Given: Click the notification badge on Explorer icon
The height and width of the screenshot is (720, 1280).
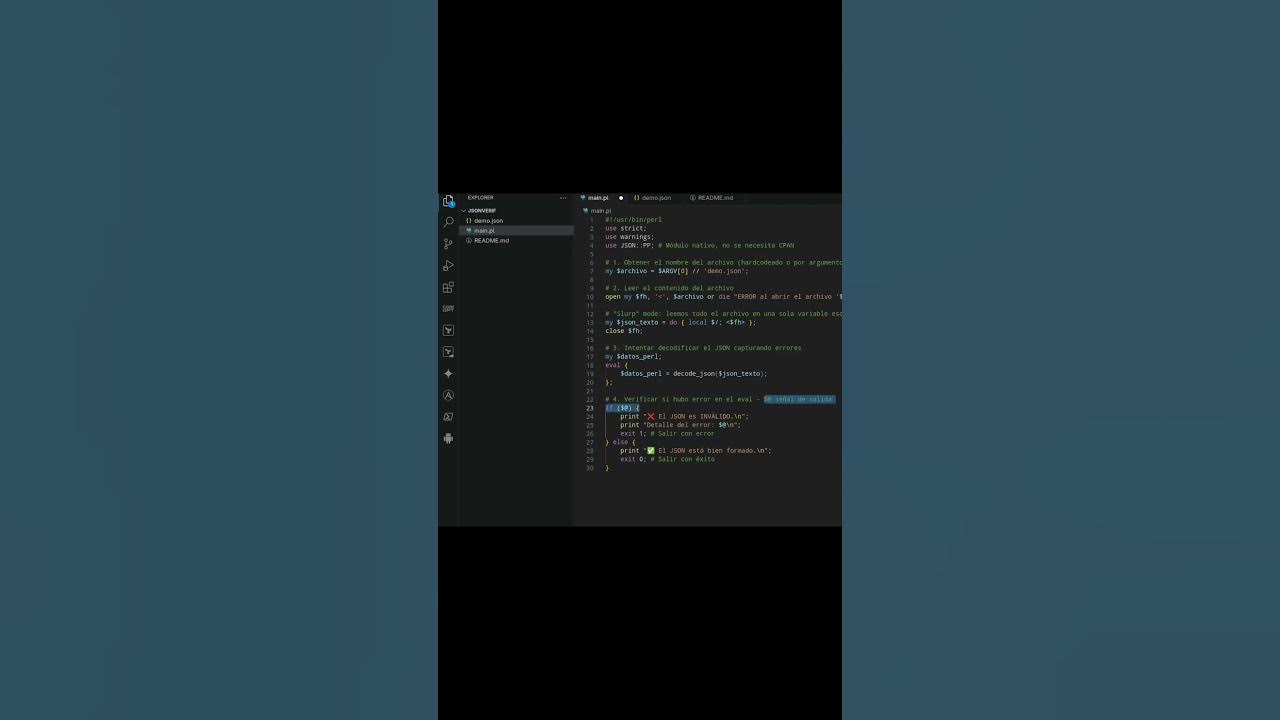Looking at the screenshot, I should (452, 206).
